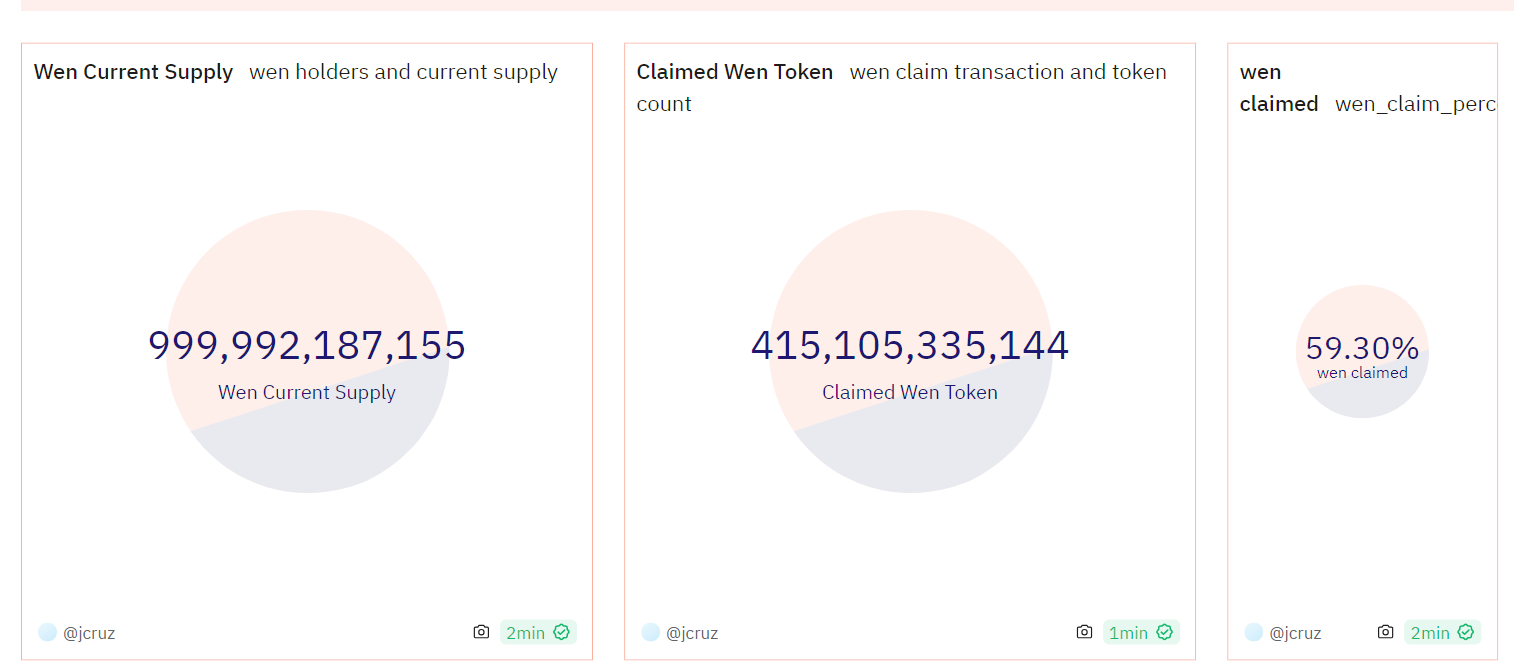This screenshot has height=665, width=1514.
Task: Click the green checkmark icon in Claimed Wen Token card
Action: click(x=1164, y=632)
